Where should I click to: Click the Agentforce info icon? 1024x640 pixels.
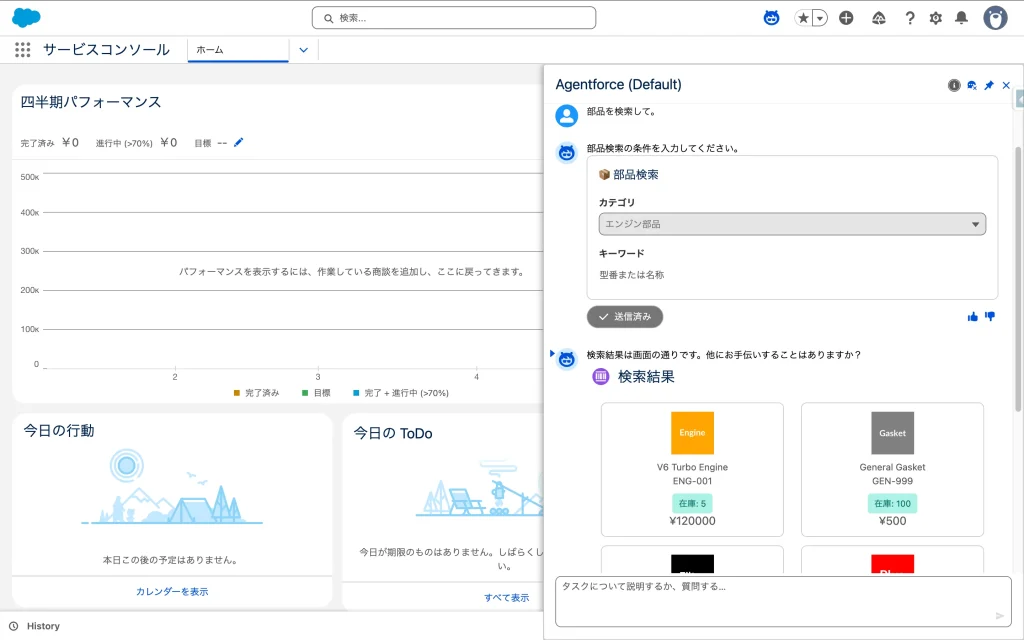(x=954, y=86)
